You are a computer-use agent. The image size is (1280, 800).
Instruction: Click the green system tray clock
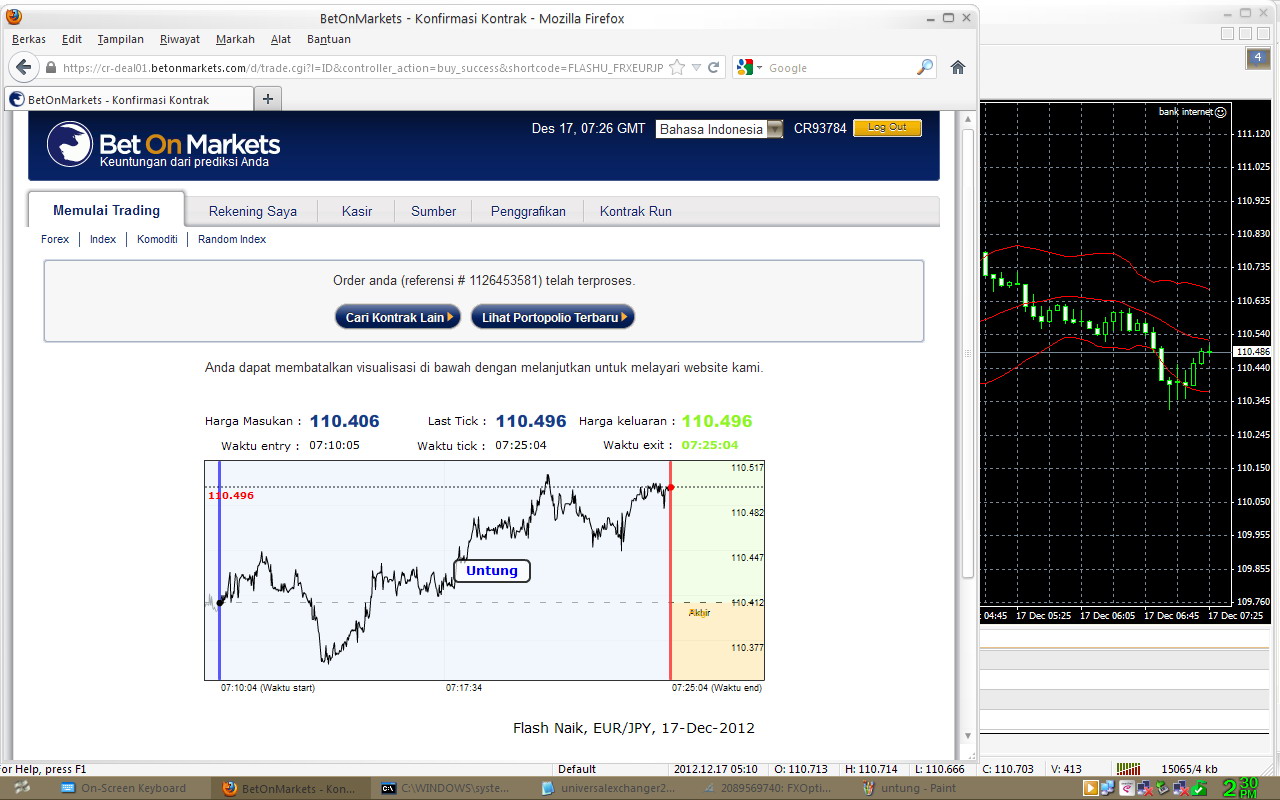click(x=1240, y=787)
